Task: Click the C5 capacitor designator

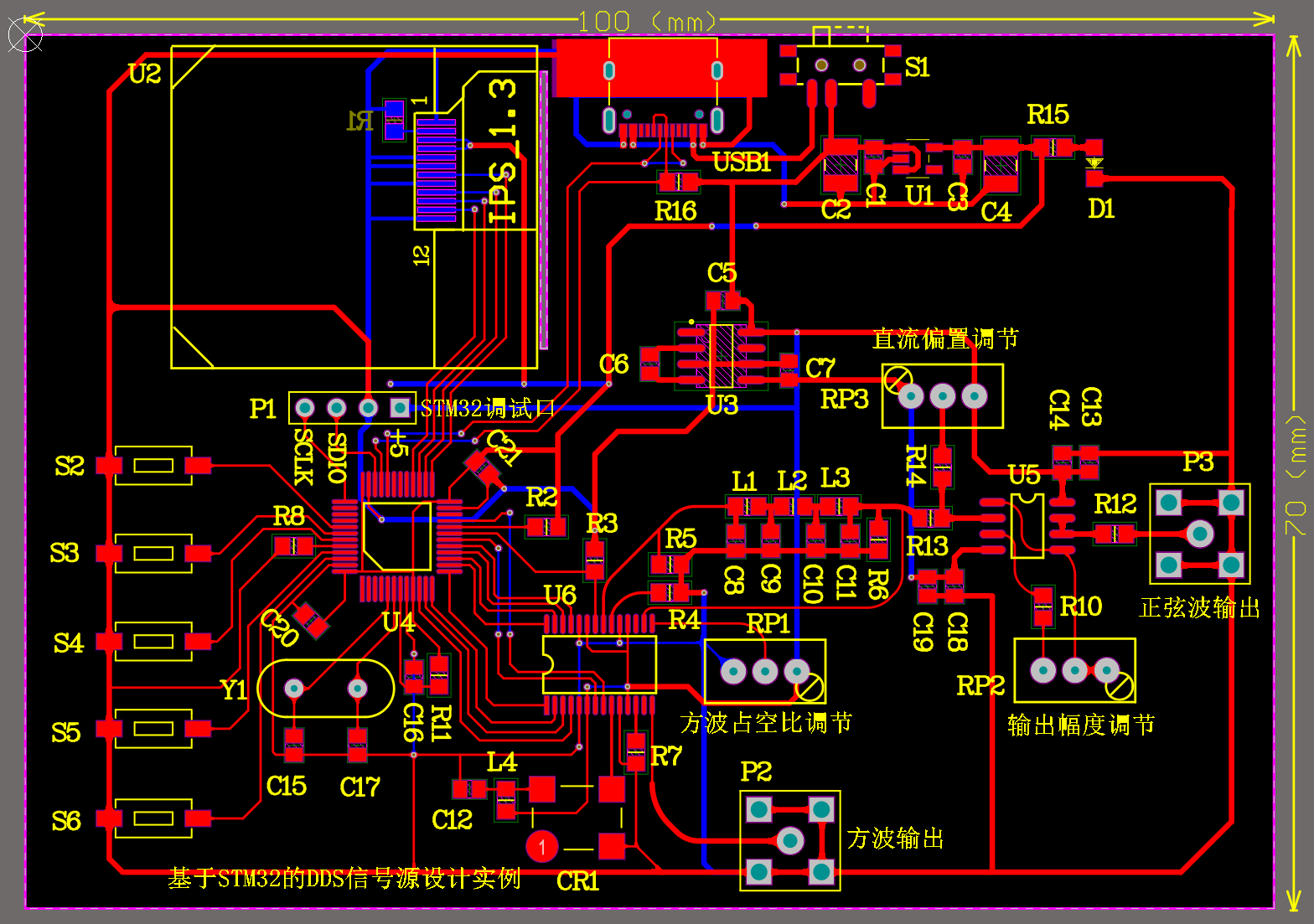Action: (722, 273)
